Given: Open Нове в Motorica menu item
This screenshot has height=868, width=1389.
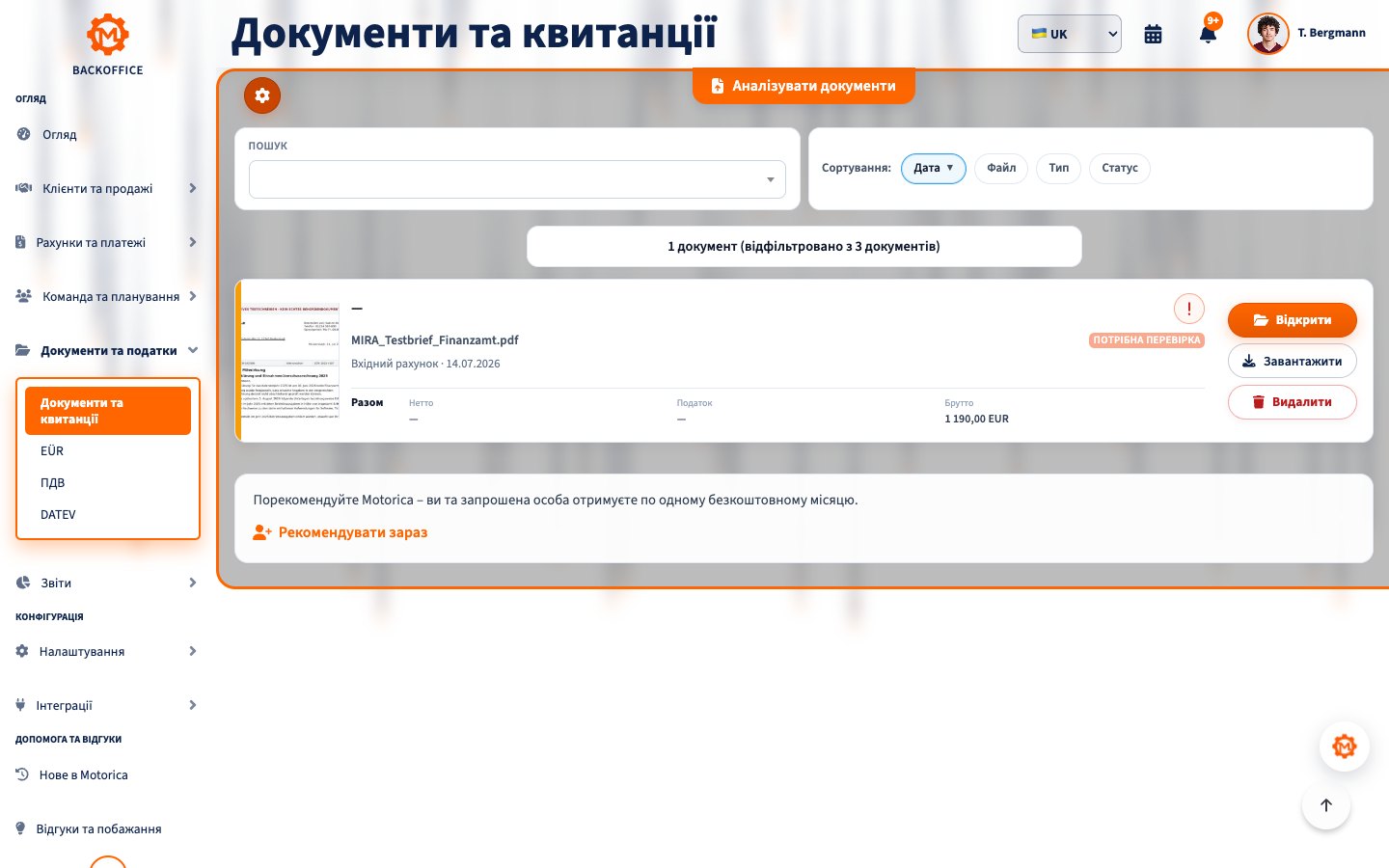Looking at the screenshot, I should click(83, 774).
